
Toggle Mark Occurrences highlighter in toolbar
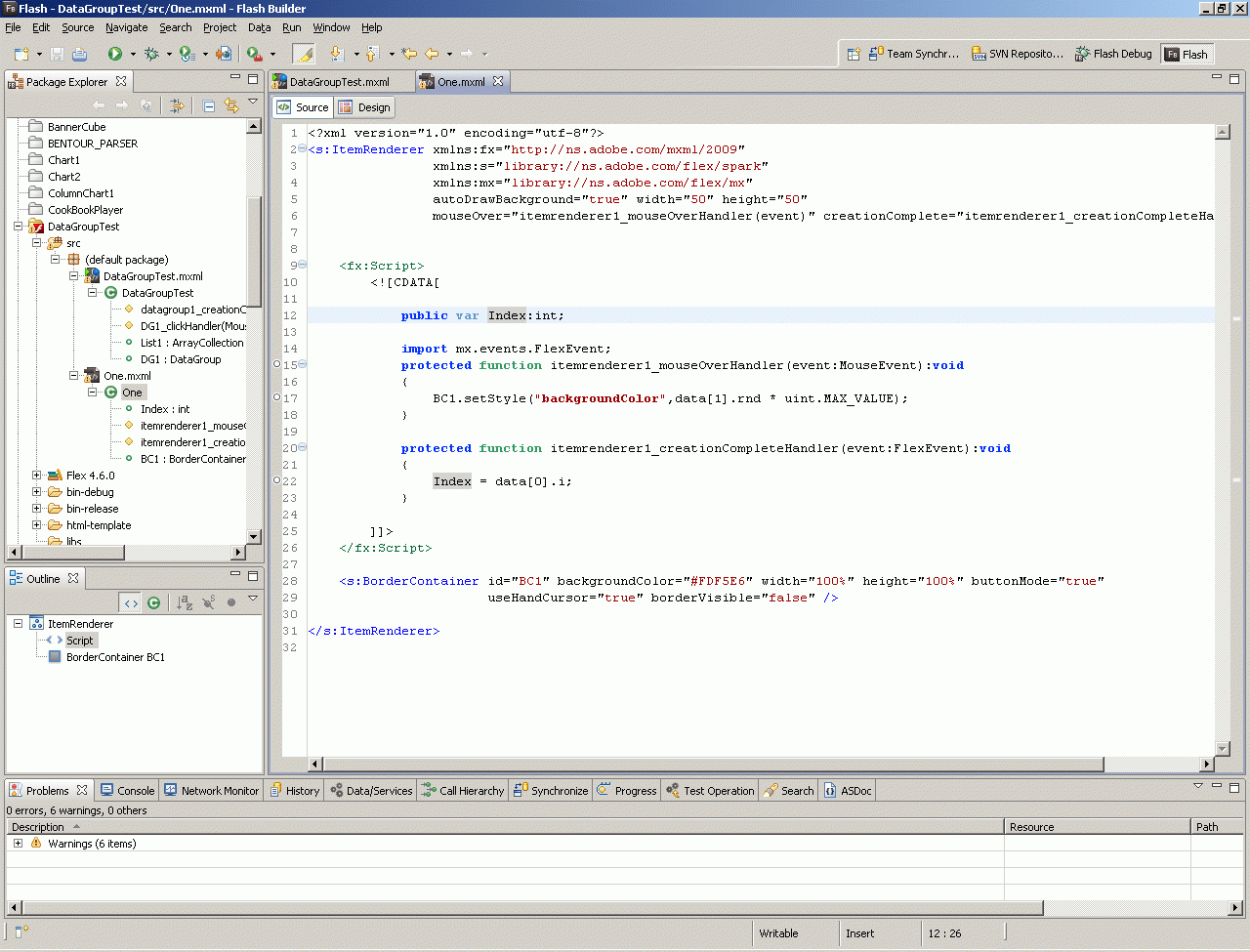(304, 54)
